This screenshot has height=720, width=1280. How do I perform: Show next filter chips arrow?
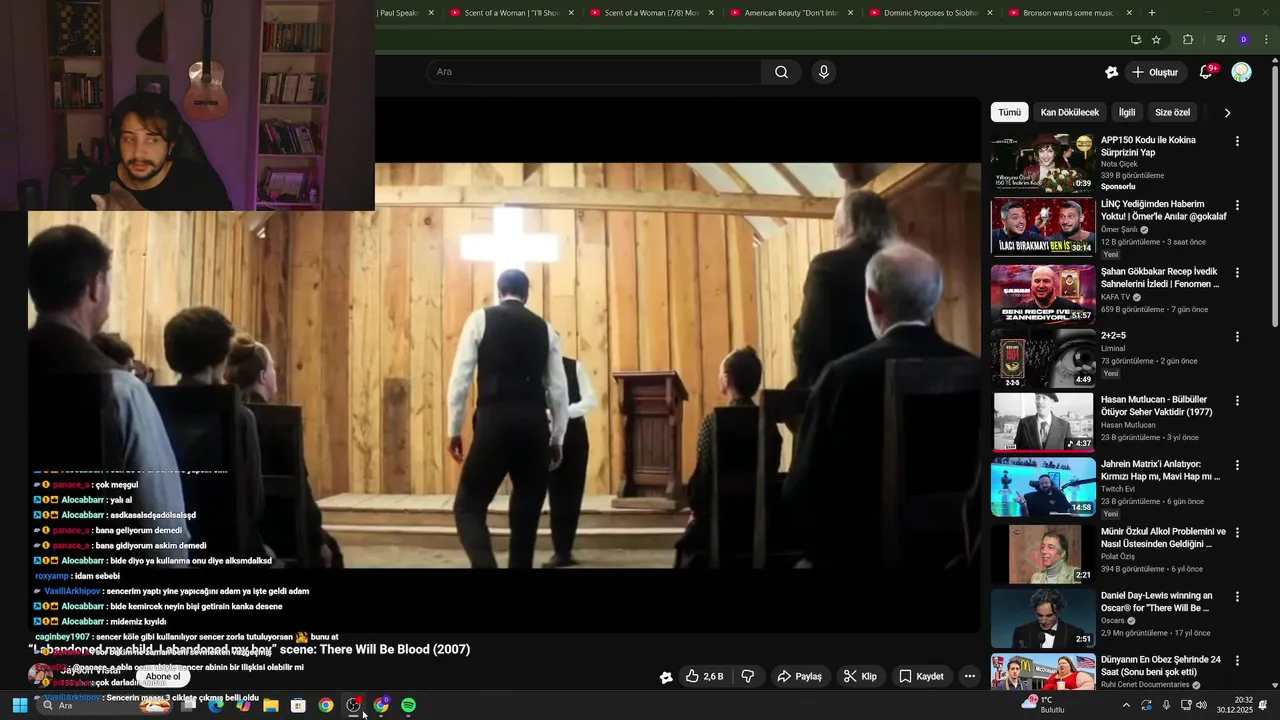(x=1227, y=113)
